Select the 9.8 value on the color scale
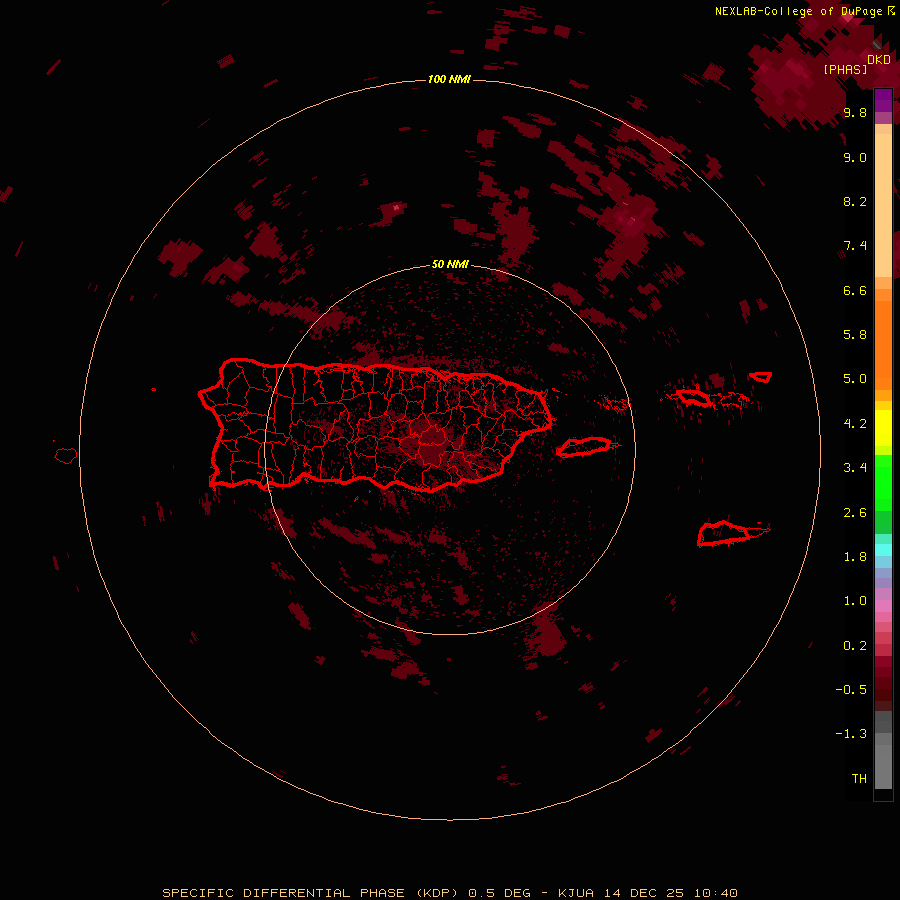Viewport: 900px width, 900px height. coord(855,112)
